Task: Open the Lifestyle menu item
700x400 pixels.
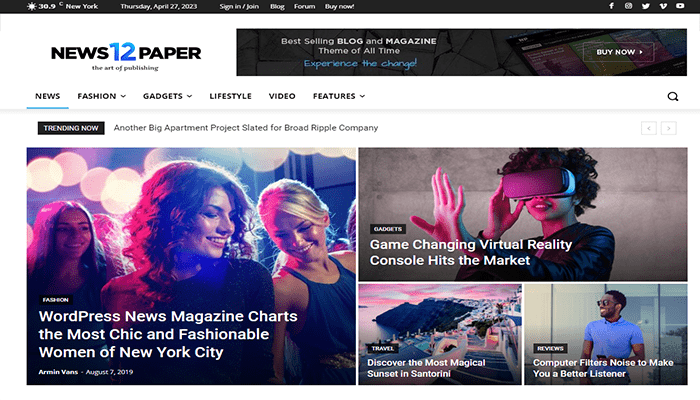Action: (x=230, y=96)
